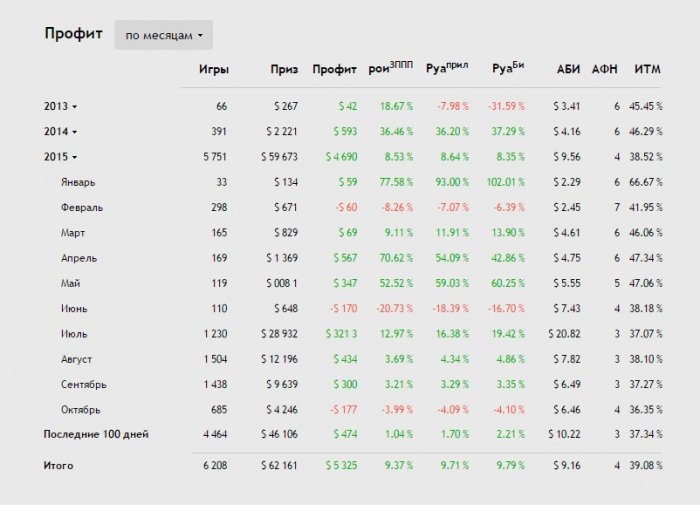Select the Октябрь month row
Screen dimensions: 700x511
[81, 409]
